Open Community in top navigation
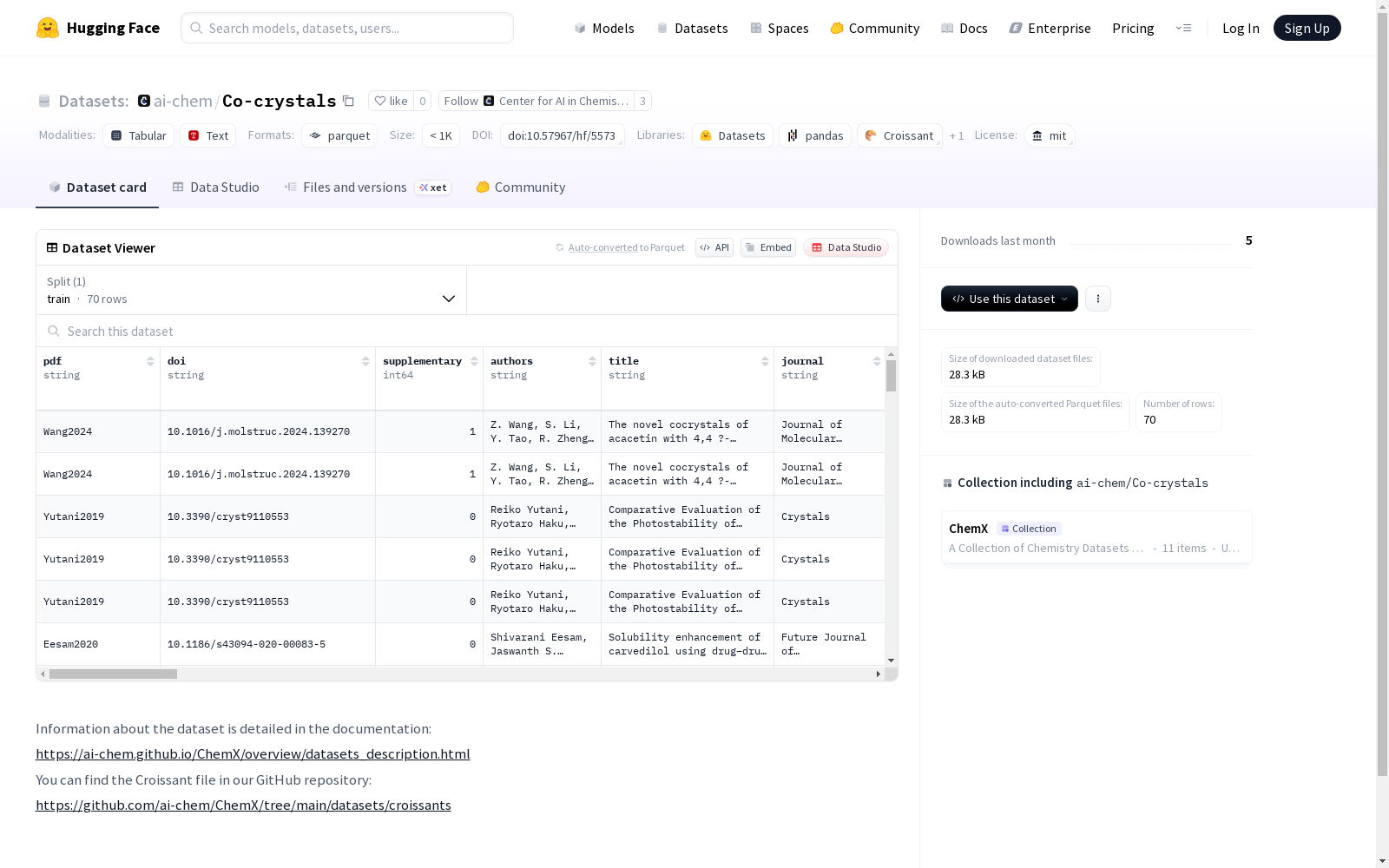 pos(875,28)
